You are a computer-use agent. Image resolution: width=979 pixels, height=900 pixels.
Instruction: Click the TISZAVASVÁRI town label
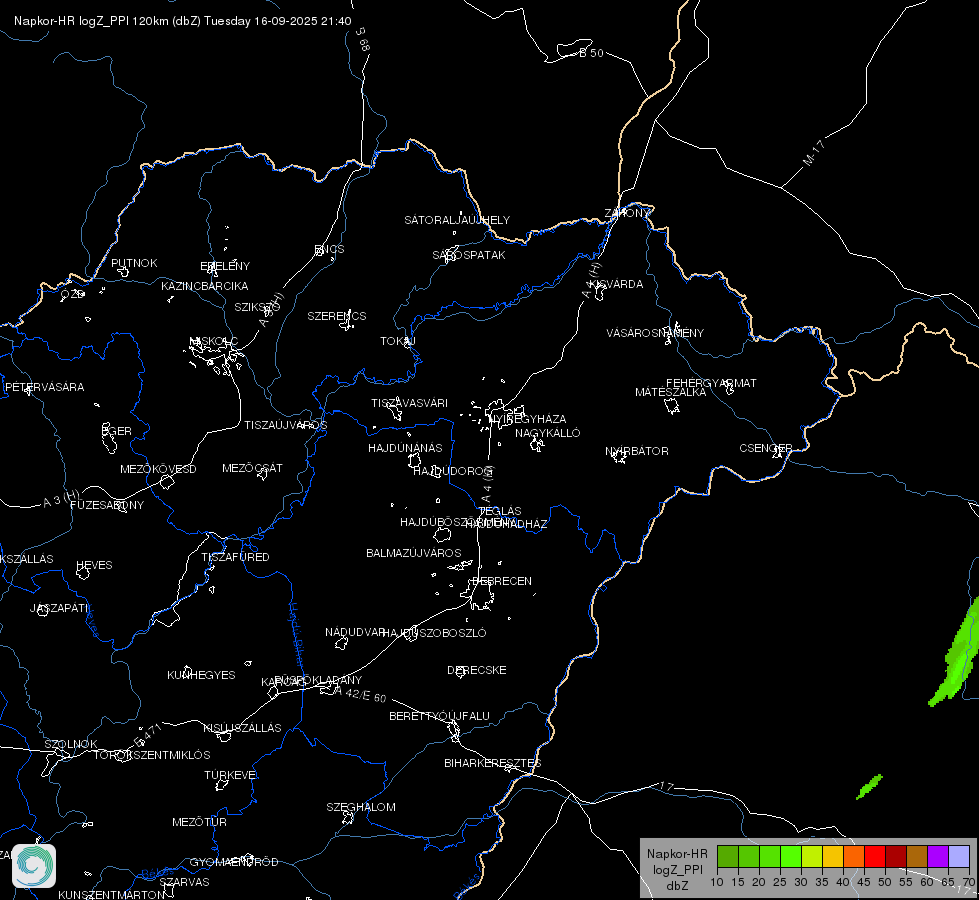pos(410,403)
